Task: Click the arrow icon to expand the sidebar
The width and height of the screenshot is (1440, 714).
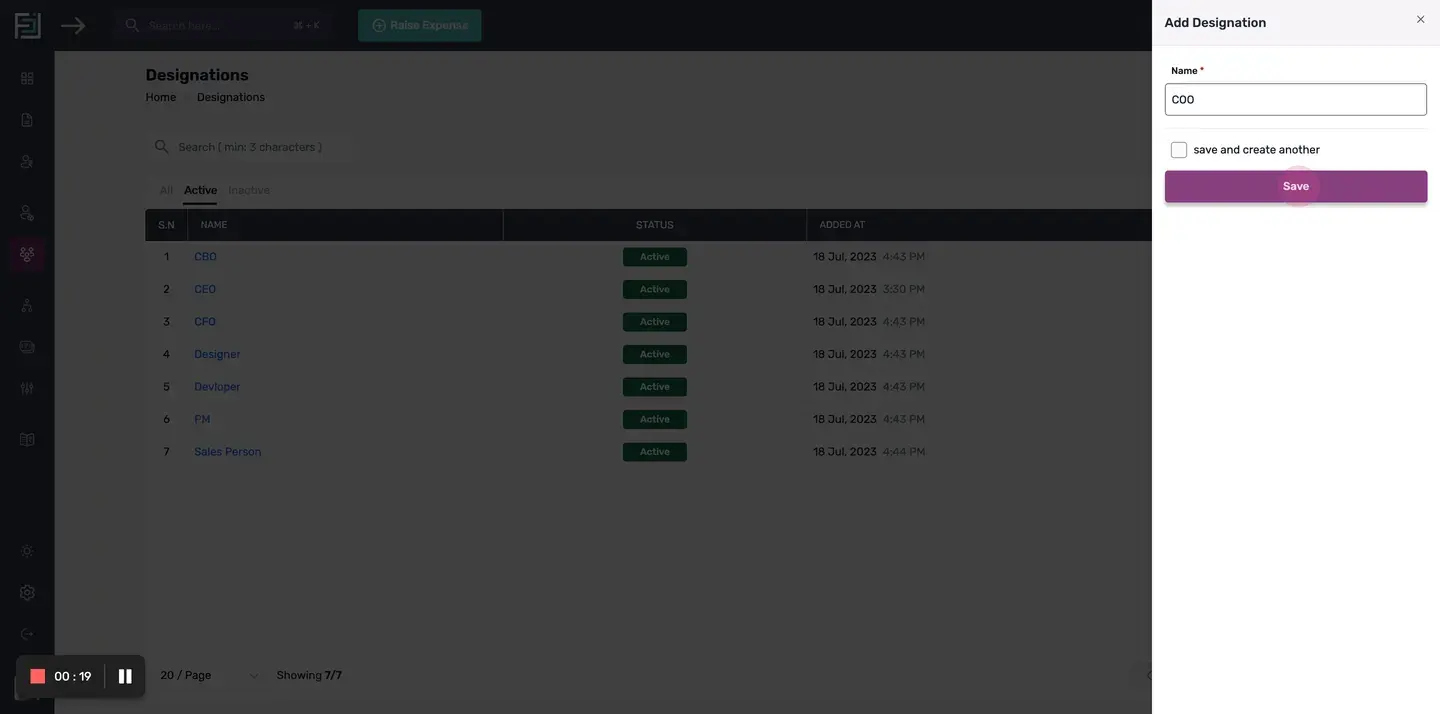Action: [73, 25]
